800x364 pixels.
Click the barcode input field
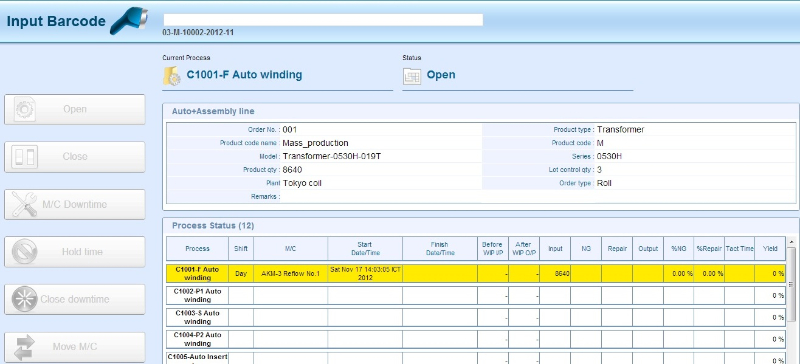point(323,20)
